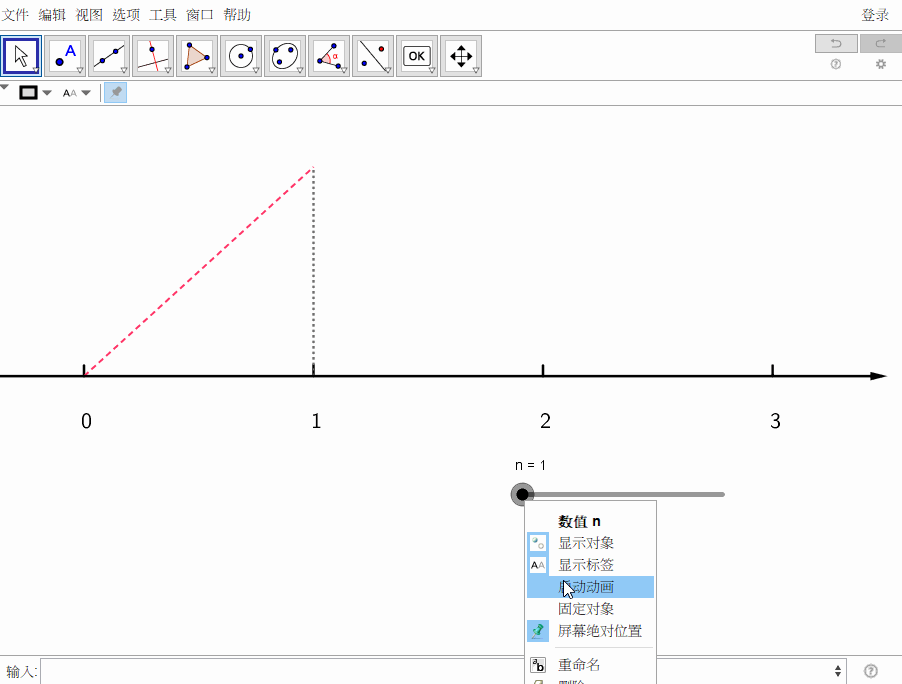The width and height of the screenshot is (902, 684).
Task: Open the color rectangle style dropdown
Action: click(35, 93)
